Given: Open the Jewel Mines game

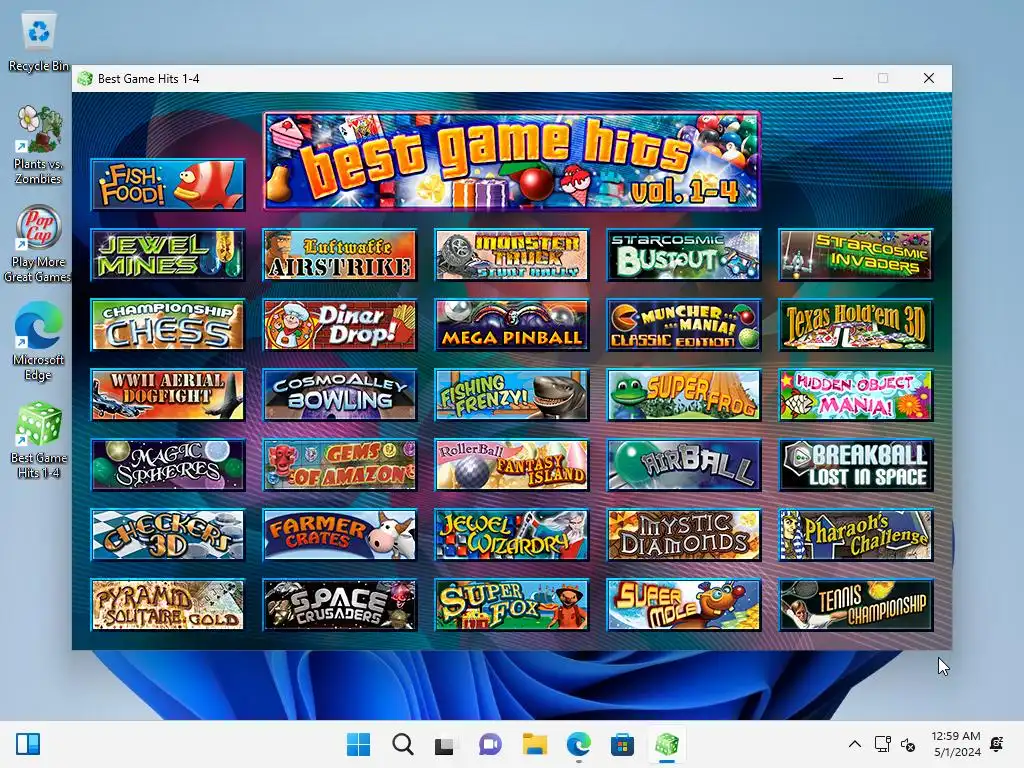Looking at the screenshot, I should 168,255.
